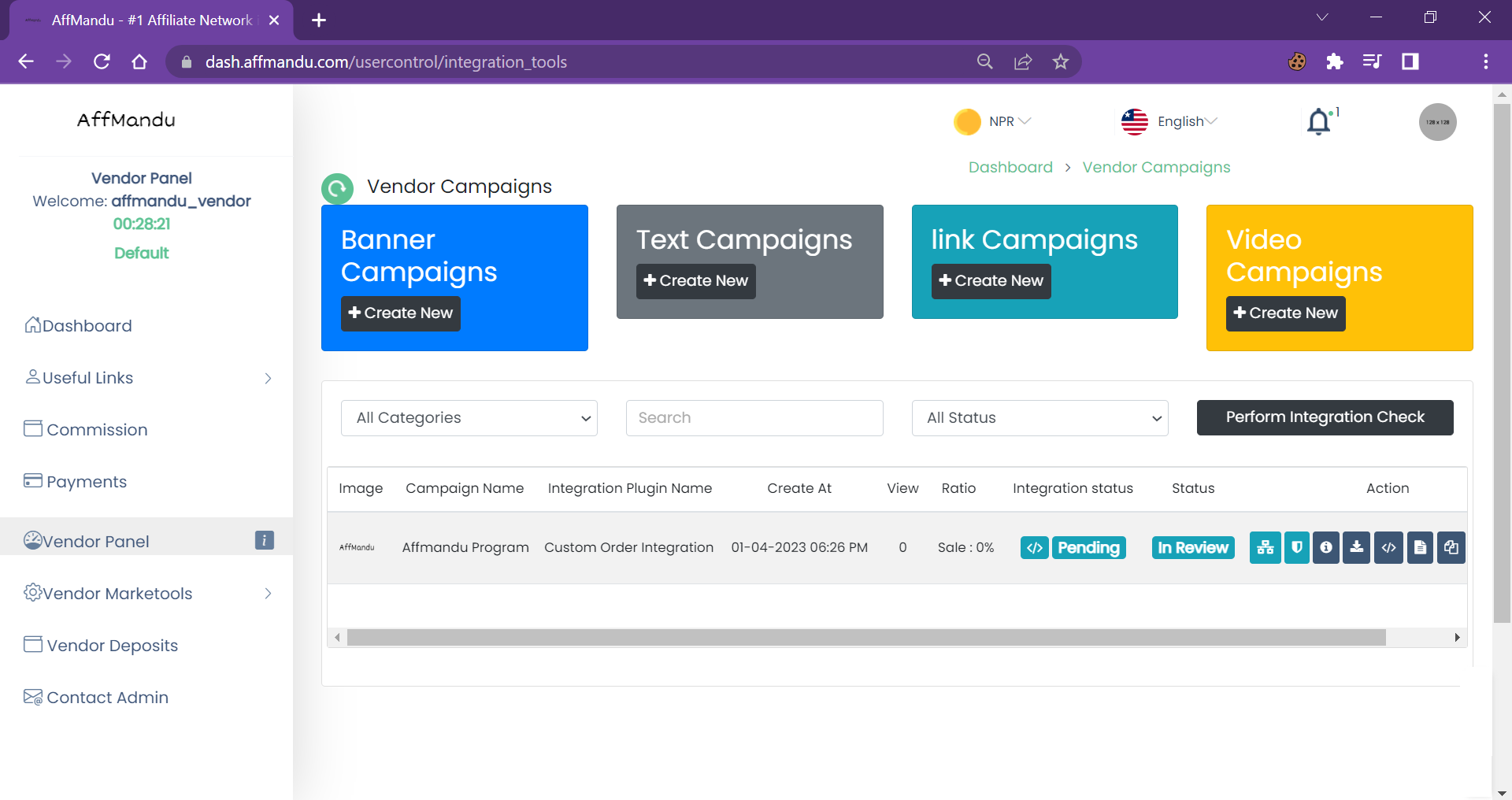Focus the campaign Search field
Screen dimensions: 1512x800
[x=754, y=418]
